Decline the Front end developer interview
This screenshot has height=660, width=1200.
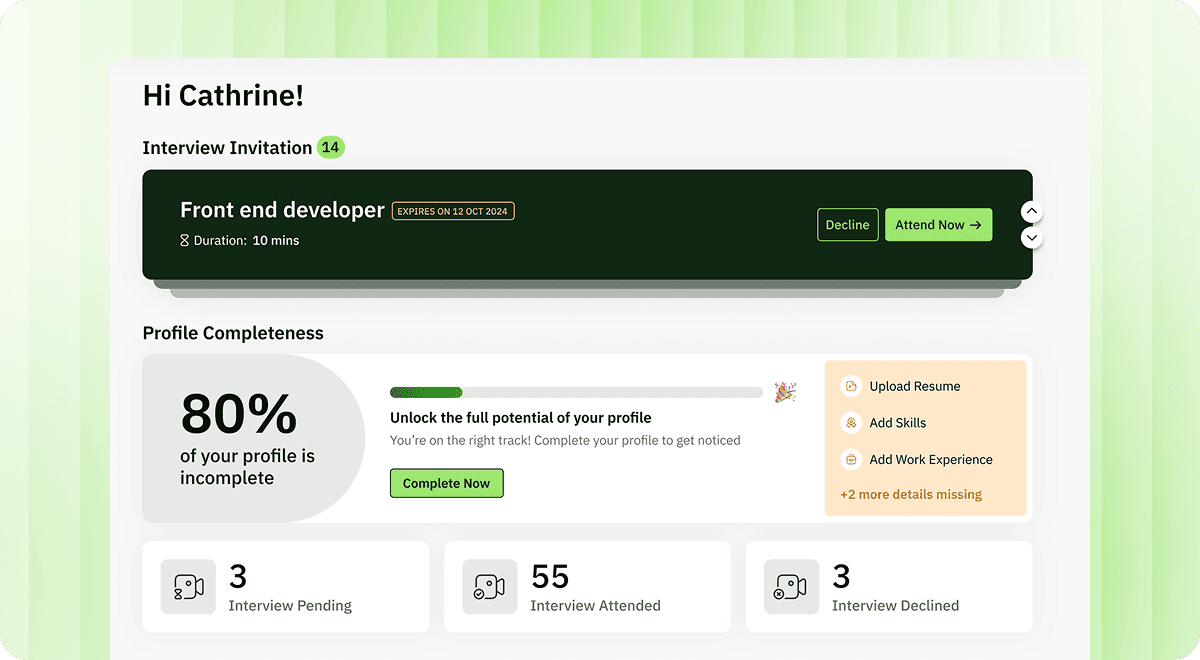point(847,225)
